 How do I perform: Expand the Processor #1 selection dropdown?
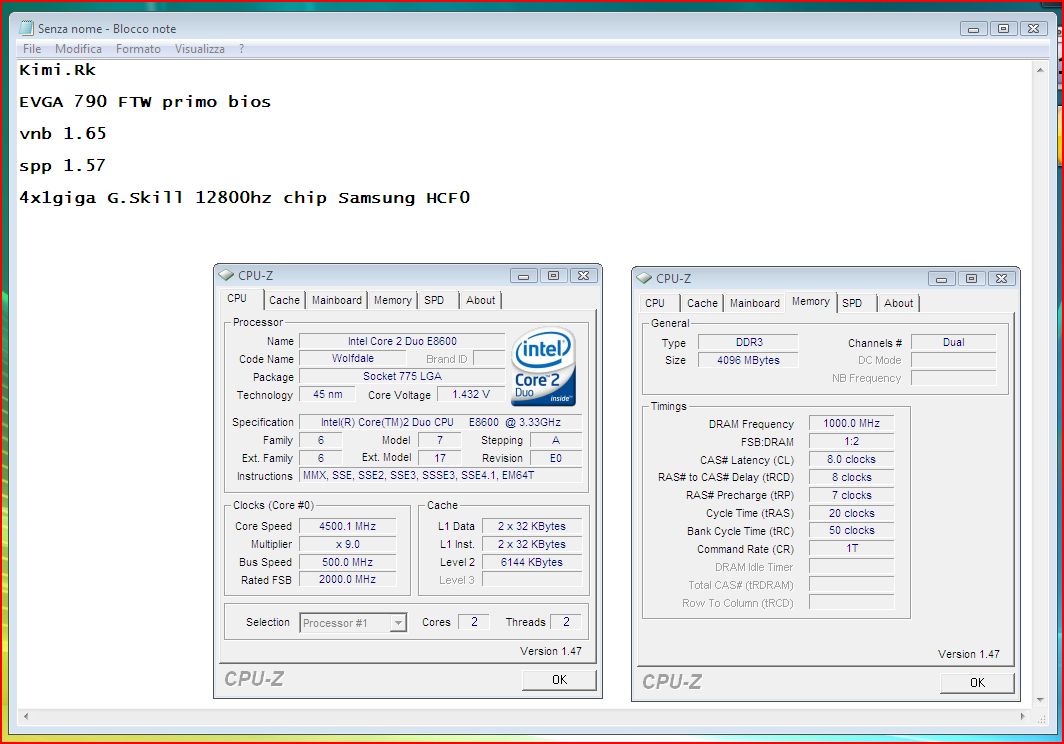(398, 622)
